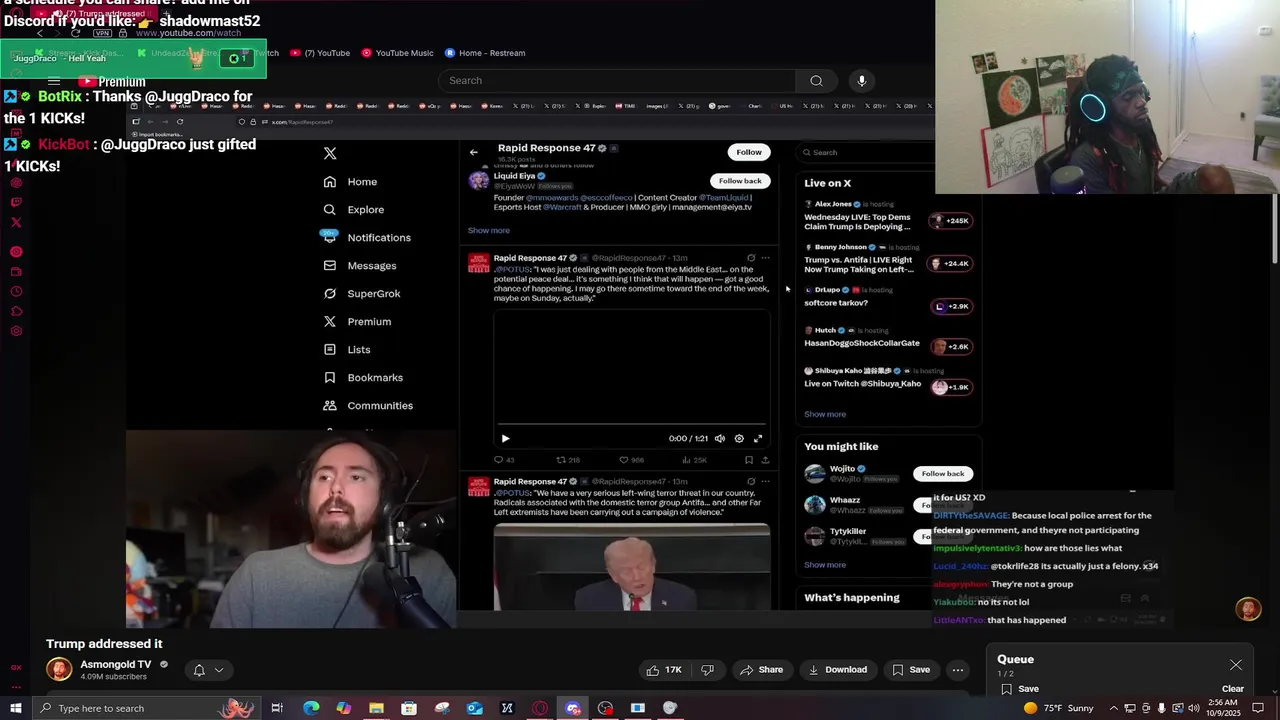
Task: Follow back Liquid Eiya
Action: click(740, 181)
